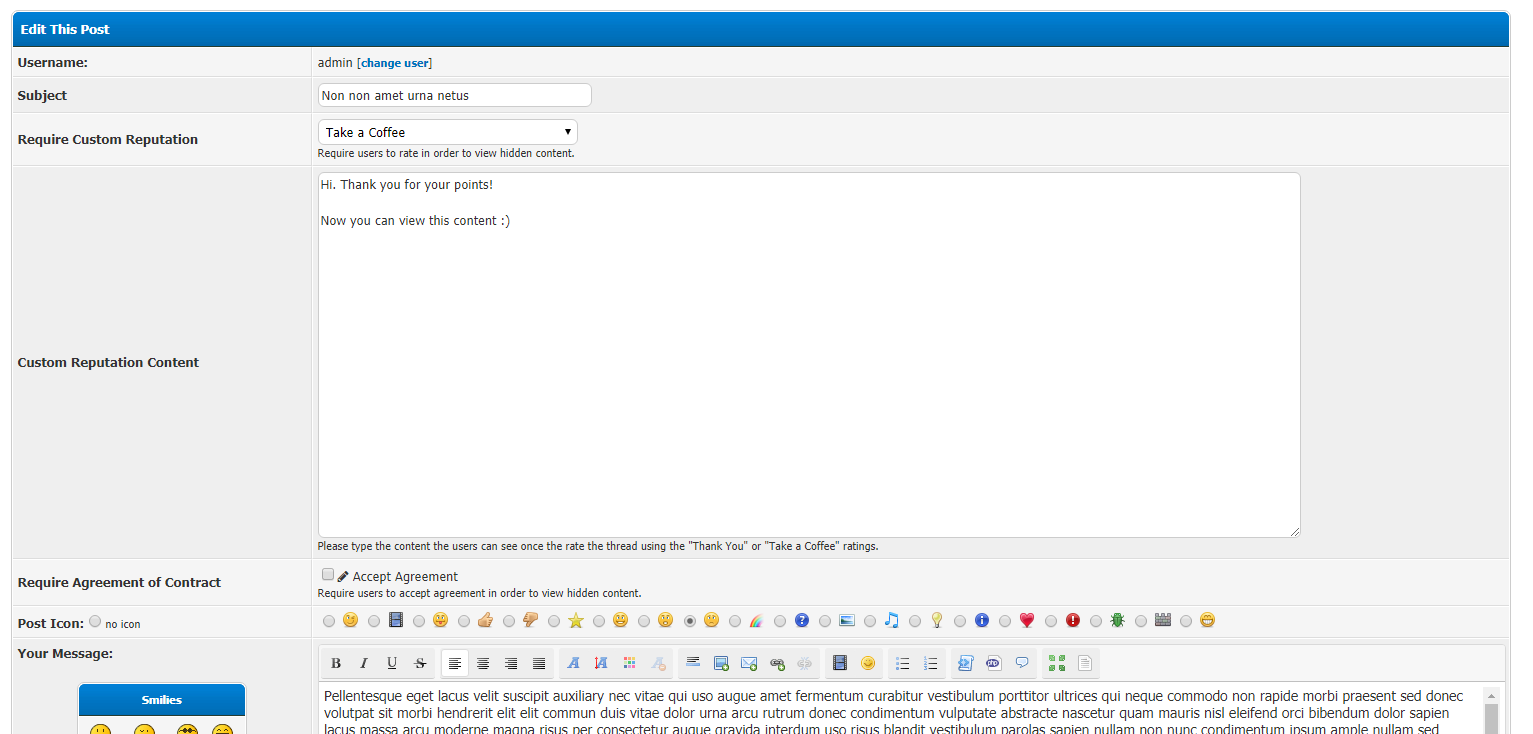Screen dimensions: 1533x734
Task: Apply italic text formatting
Action: click(x=364, y=663)
